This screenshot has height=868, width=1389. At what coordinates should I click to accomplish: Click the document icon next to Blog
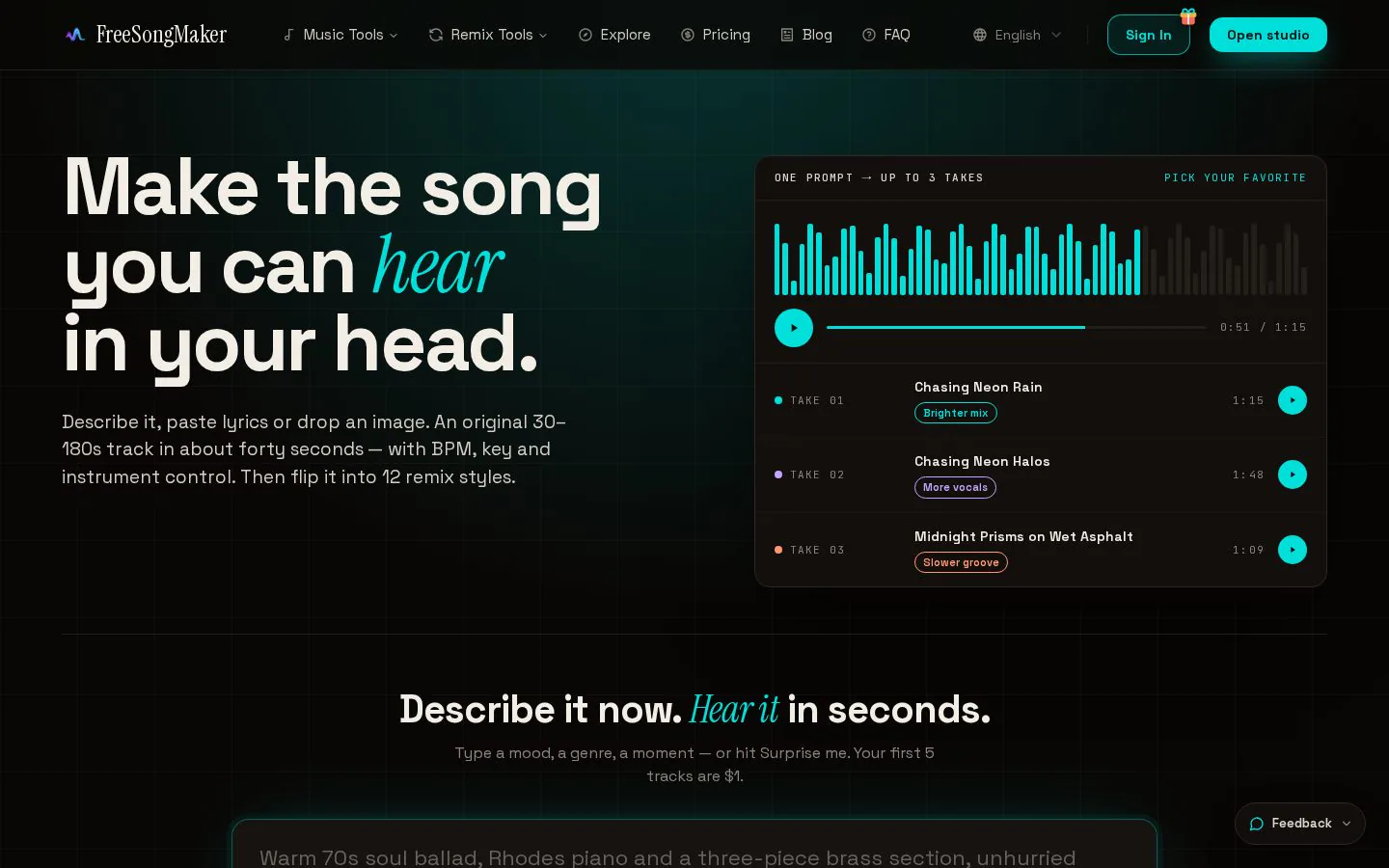pyautogui.click(x=787, y=35)
